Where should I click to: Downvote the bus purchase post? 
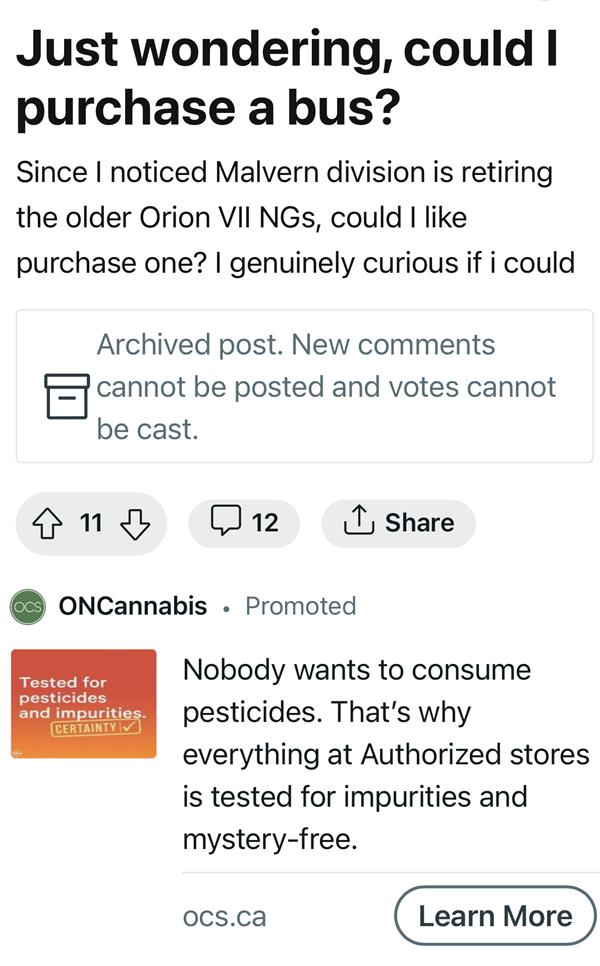(x=134, y=522)
